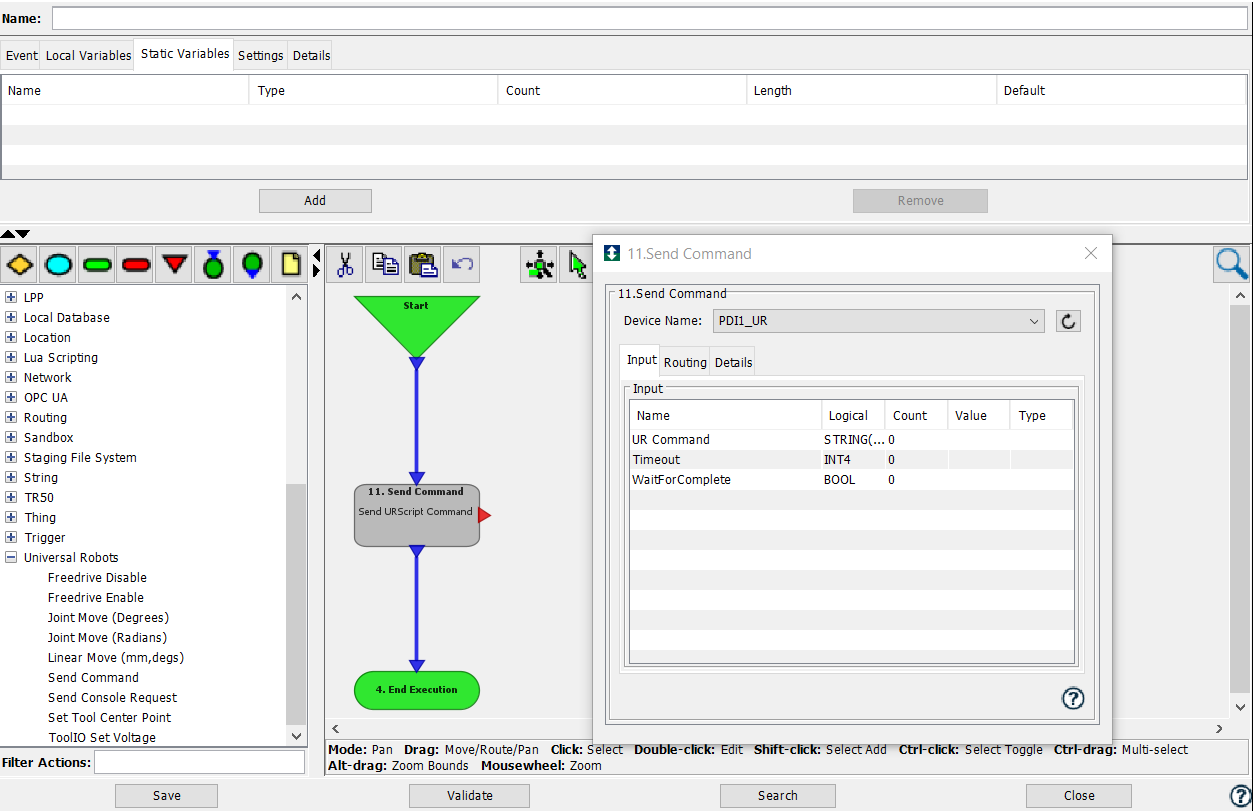Select the cyan ellipse node shape
The image size is (1253, 811).
(x=58, y=264)
